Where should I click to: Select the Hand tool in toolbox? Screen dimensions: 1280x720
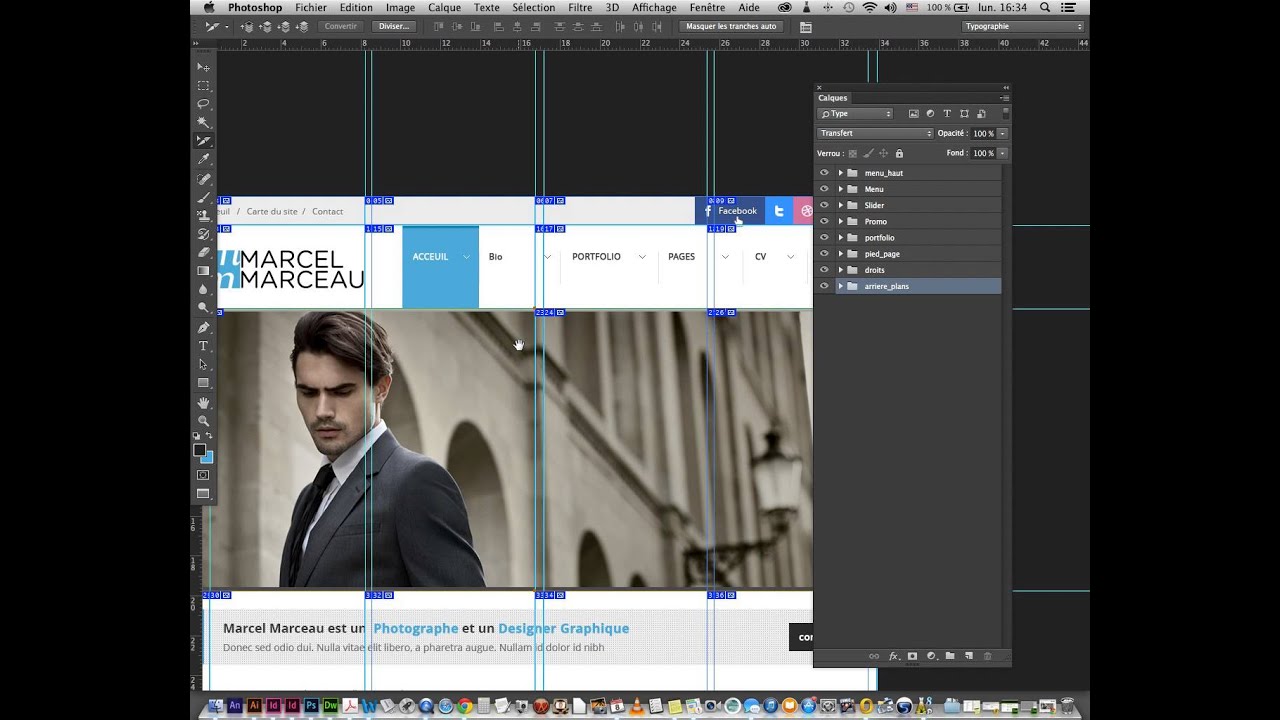[203, 402]
